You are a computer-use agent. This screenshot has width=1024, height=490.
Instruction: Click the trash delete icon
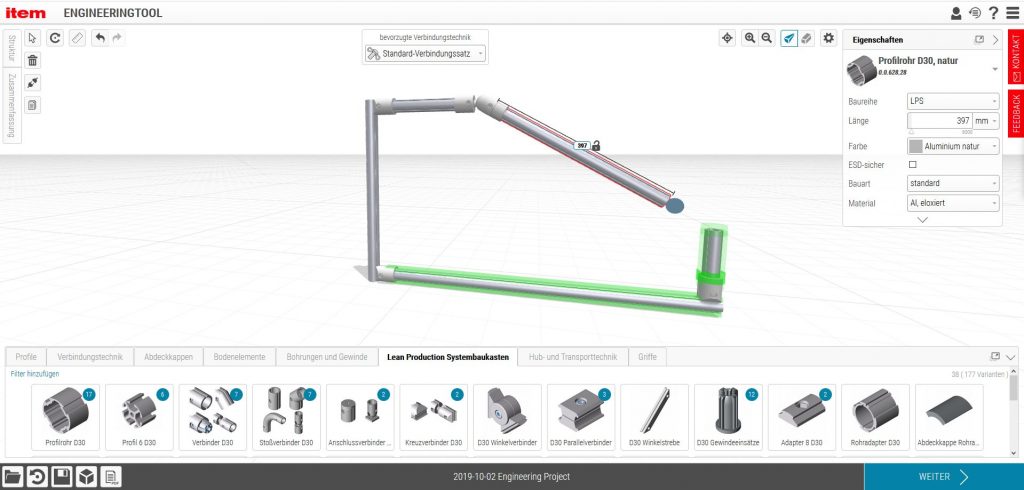point(33,60)
